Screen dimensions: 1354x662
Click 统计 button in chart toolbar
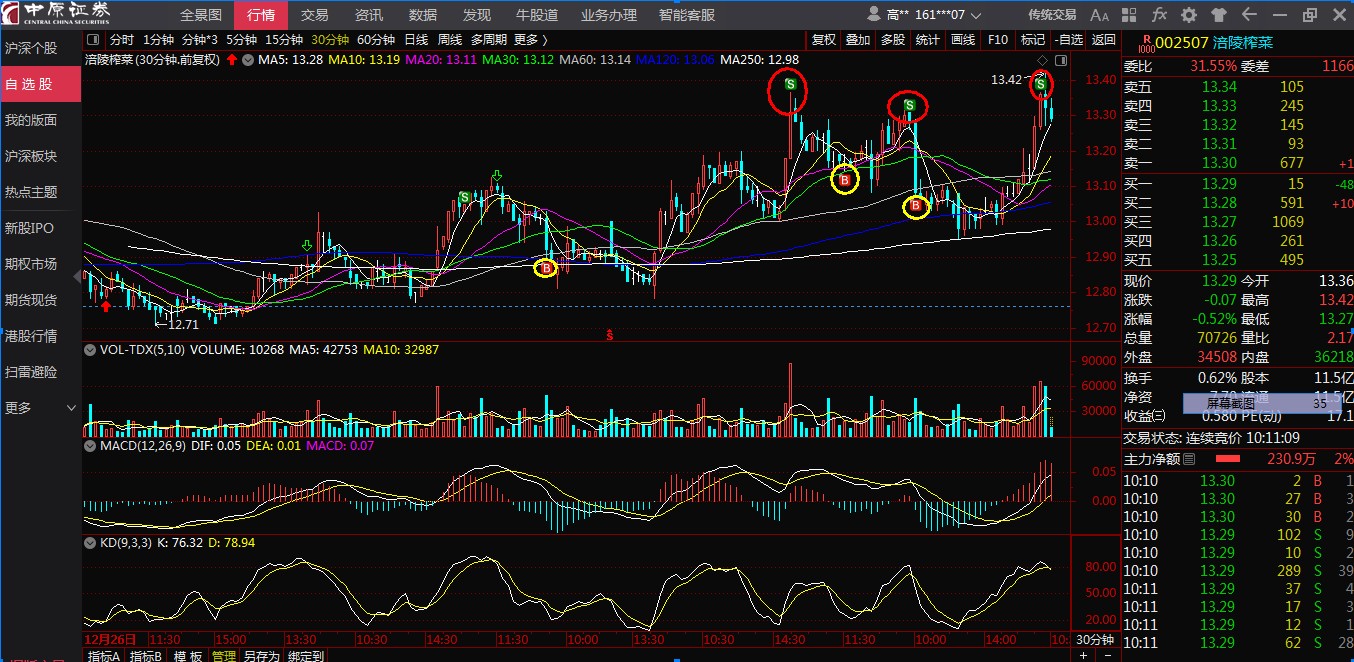927,40
